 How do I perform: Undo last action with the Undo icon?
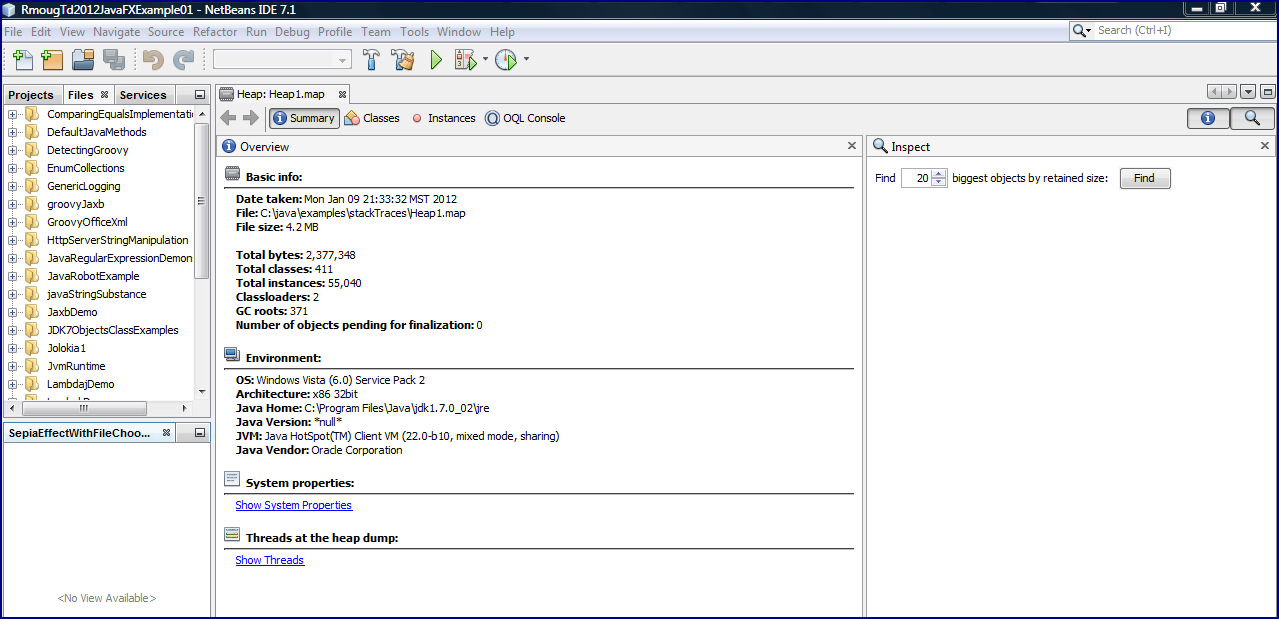(151, 59)
